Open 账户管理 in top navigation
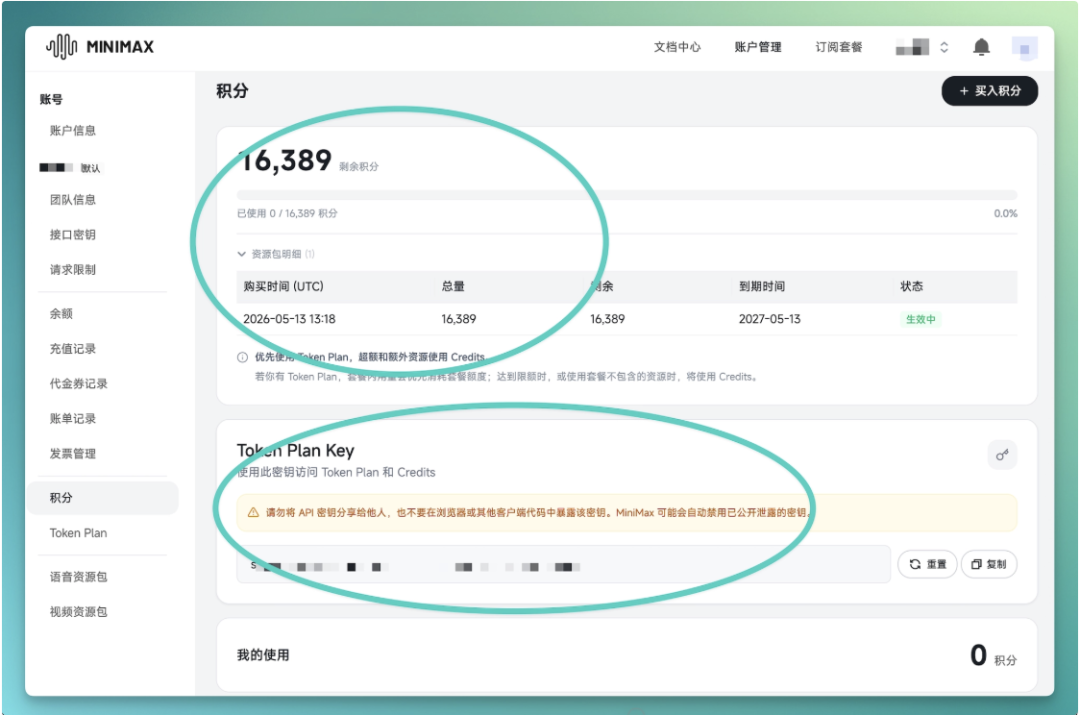 (x=758, y=47)
